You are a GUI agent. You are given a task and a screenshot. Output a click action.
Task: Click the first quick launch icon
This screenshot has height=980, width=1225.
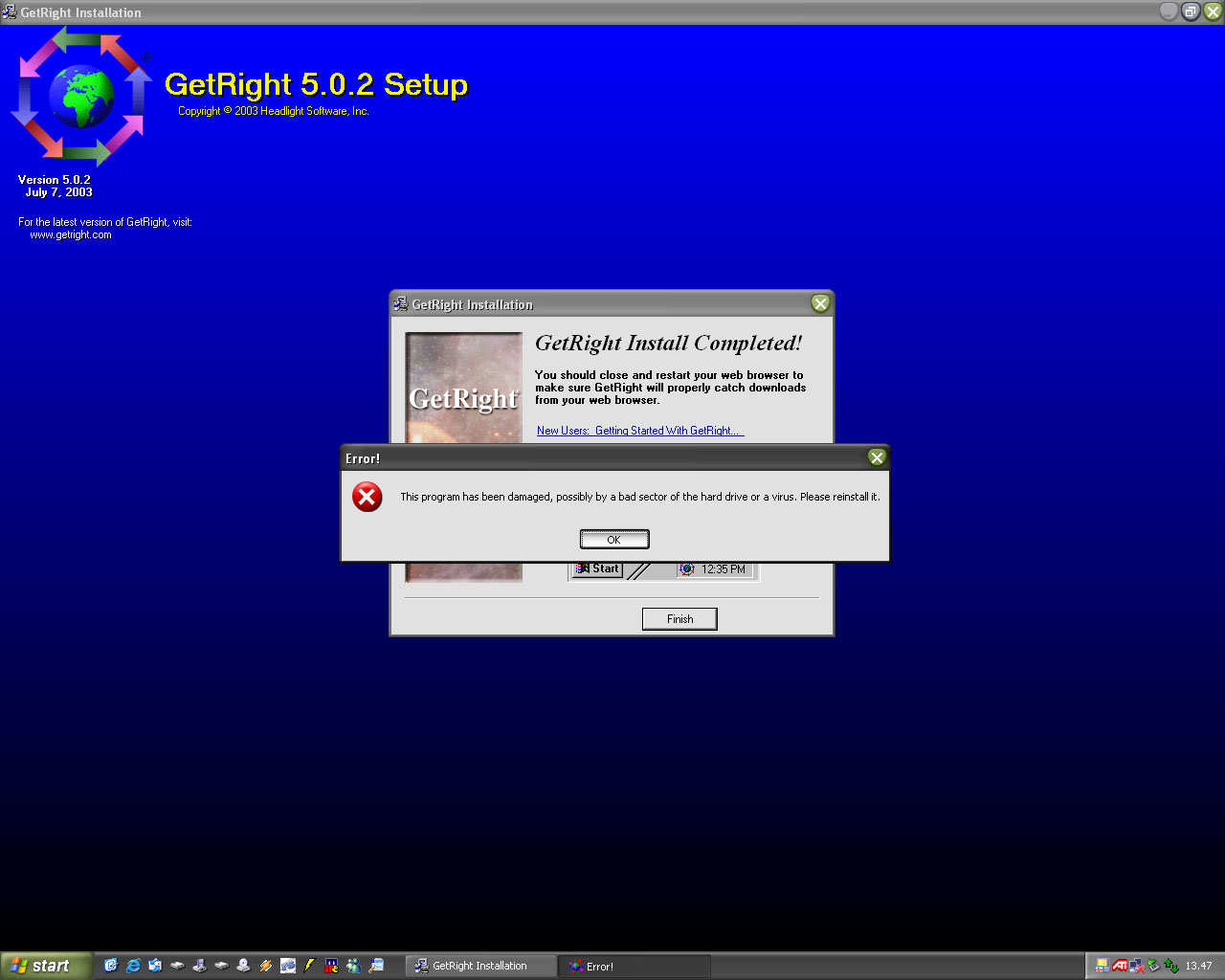click(x=111, y=966)
